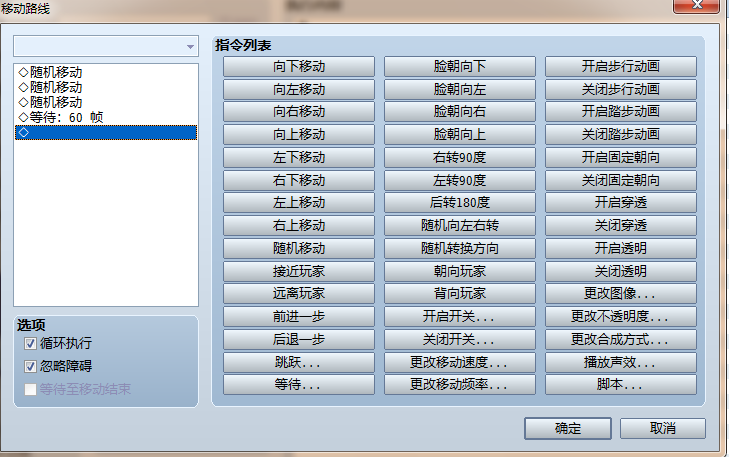Add the 后转180度 command
Screen dimensions: 729x457
coord(459,203)
